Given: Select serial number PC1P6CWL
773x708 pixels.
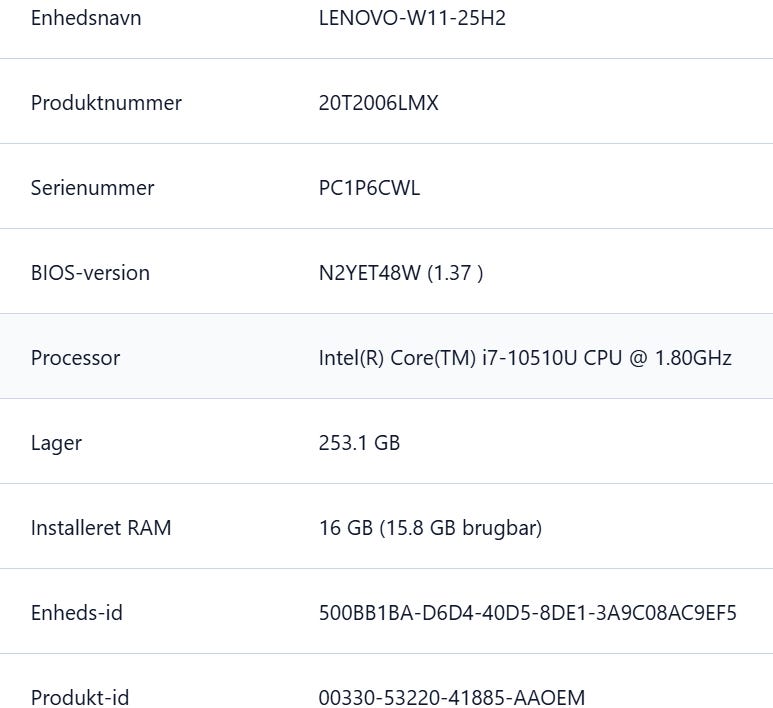Looking at the screenshot, I should (x=369, y=188).
